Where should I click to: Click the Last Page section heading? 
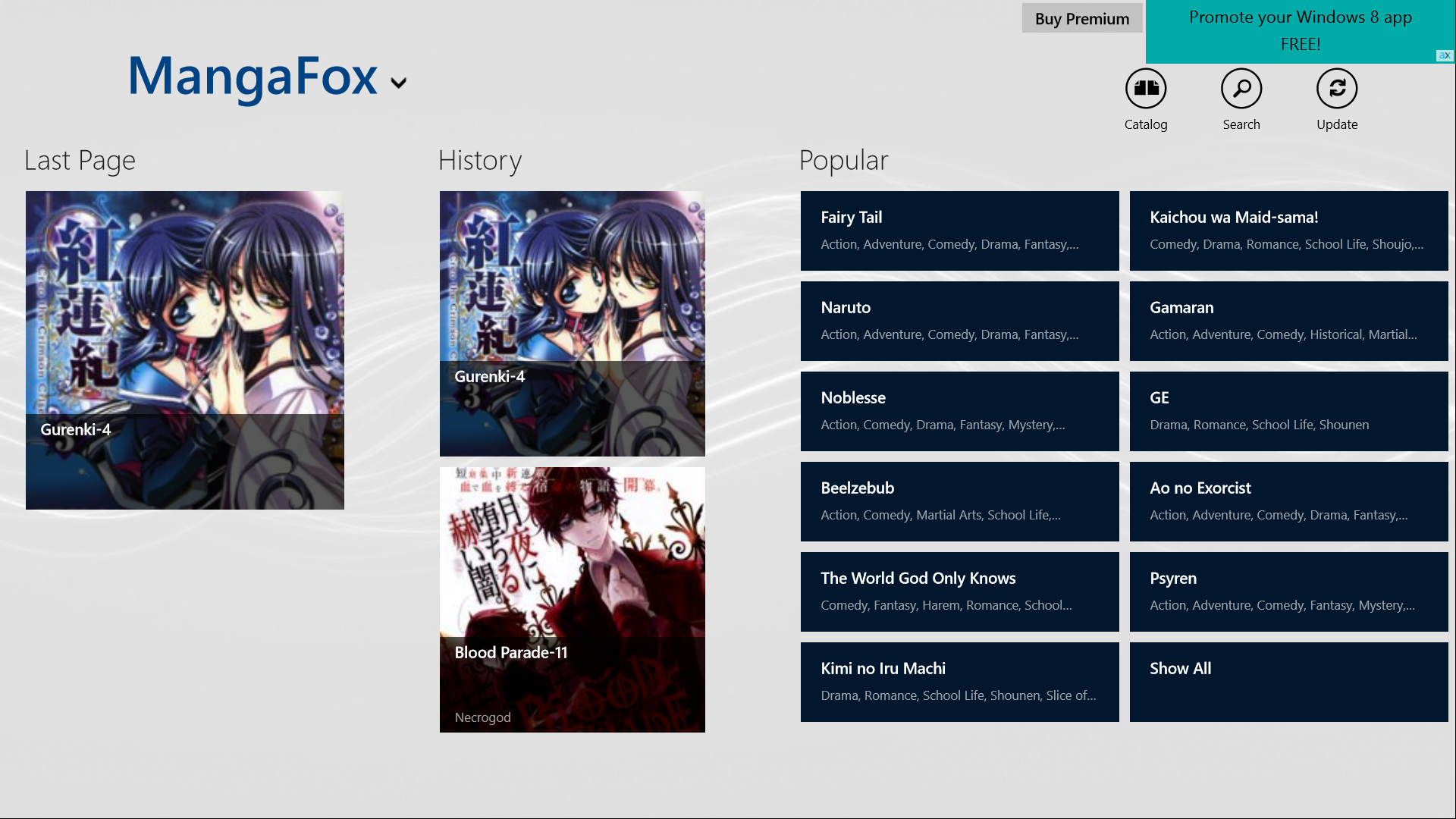tap(80, 161)
